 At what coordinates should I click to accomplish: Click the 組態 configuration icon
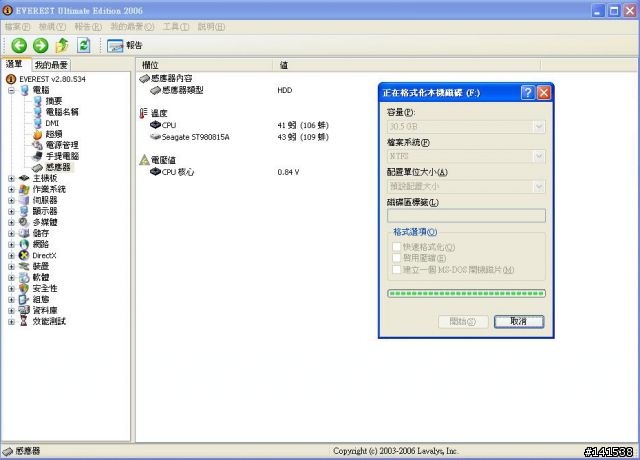pyautogui.click(x=24, y=299)
